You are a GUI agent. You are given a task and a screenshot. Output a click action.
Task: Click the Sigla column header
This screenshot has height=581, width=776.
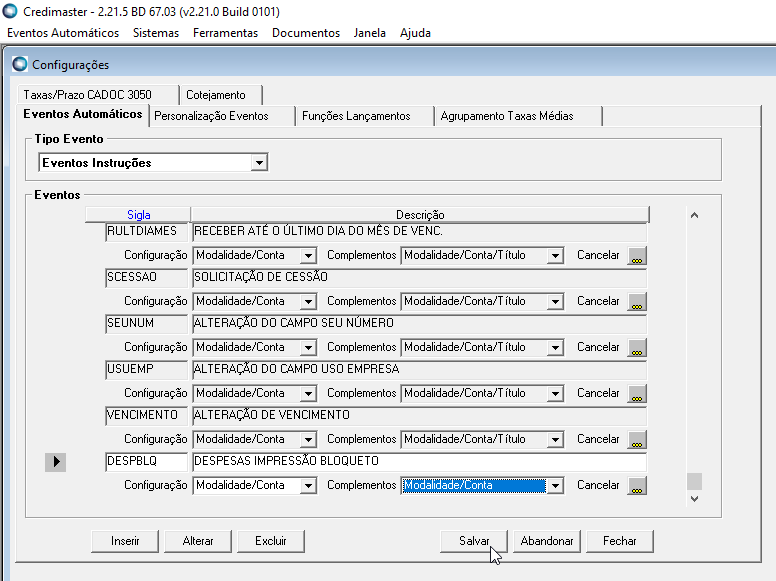pos(138,215)
